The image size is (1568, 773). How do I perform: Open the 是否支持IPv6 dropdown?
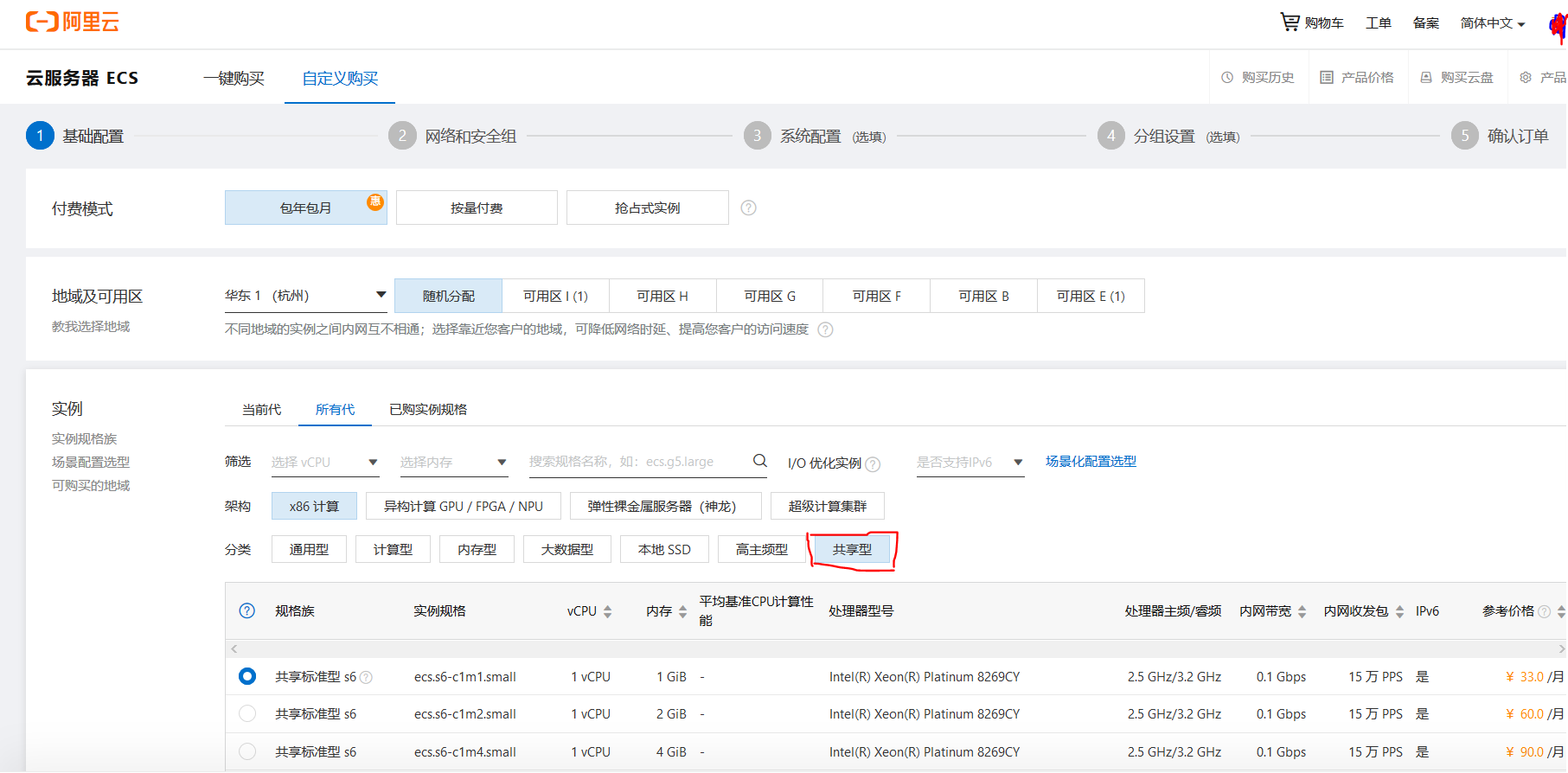(x=970, y=463)
